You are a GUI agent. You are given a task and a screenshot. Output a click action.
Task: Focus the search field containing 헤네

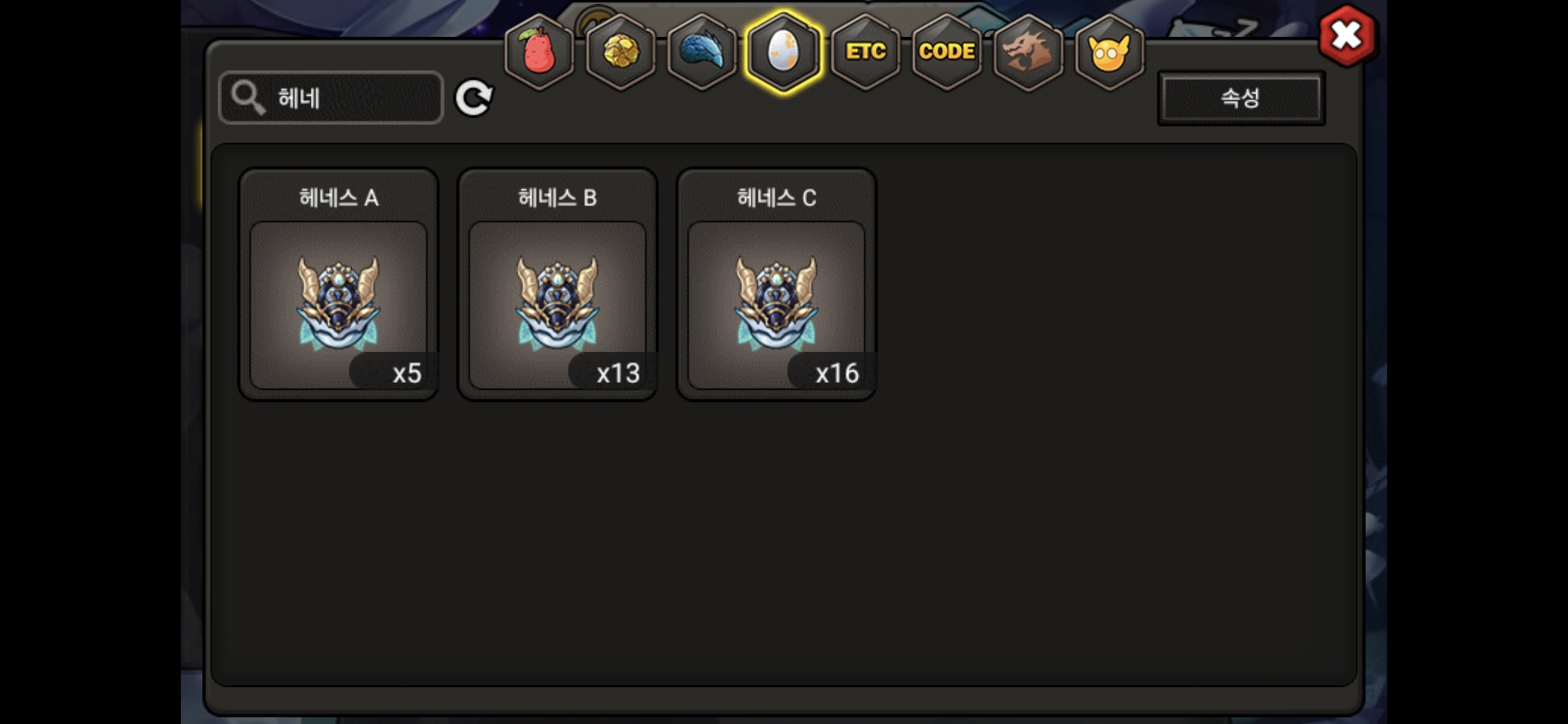coord(331,98)
